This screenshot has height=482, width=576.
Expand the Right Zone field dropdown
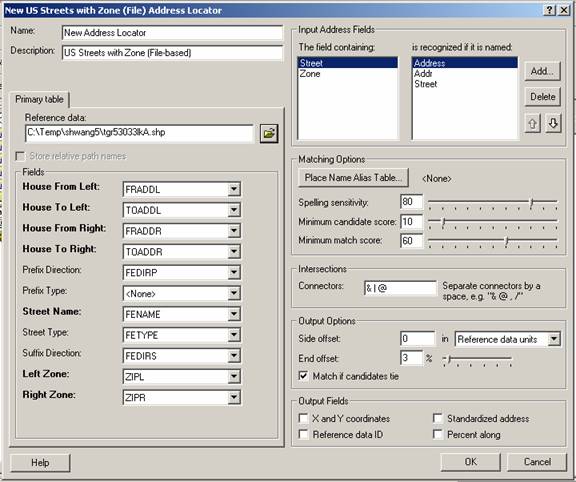tap(234, 397)
